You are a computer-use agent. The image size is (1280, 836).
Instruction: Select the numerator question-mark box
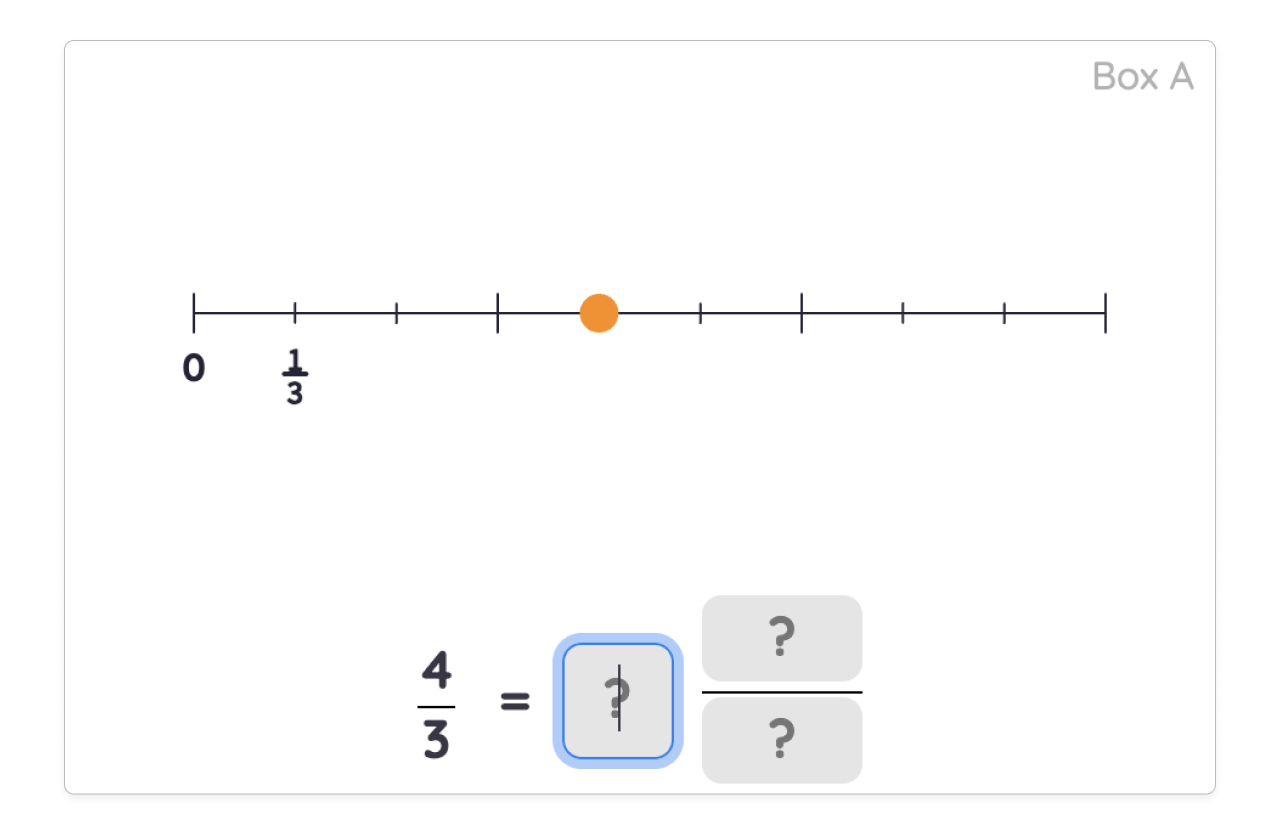[x=782, y=637]
